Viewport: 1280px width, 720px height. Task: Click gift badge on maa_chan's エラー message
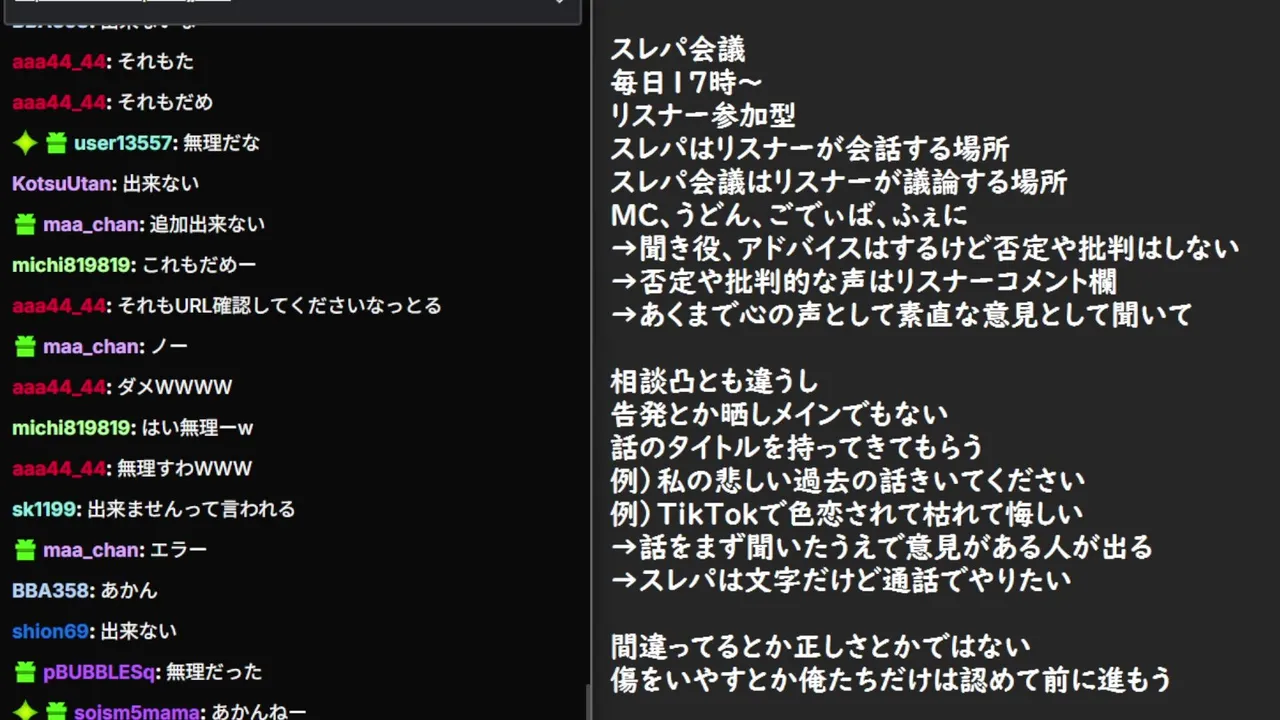point(25,550)
